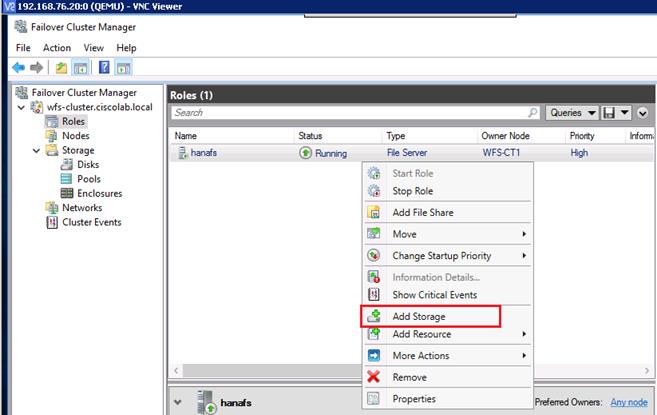
Task: Collapse the wfs-cluster.ciscolab.local node
Action: tap(21, 108)
